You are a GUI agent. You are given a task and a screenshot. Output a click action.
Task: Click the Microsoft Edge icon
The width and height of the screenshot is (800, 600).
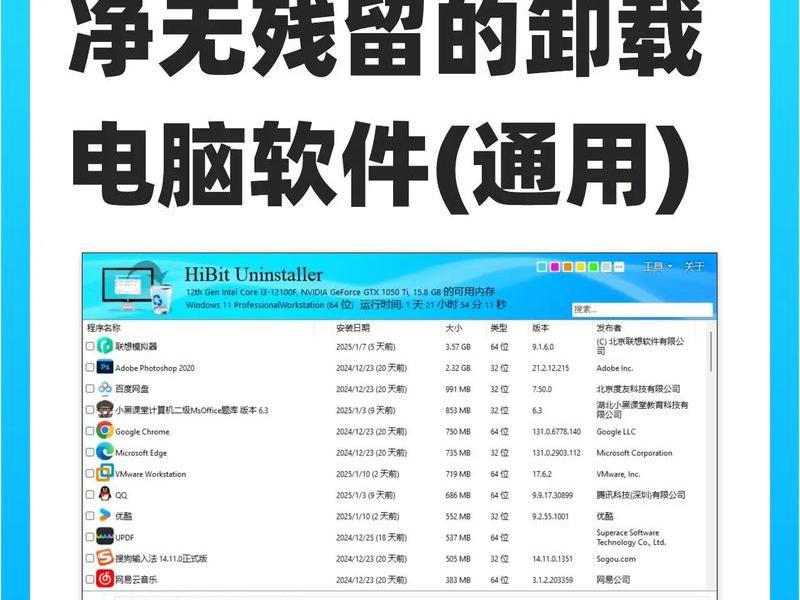point(105,452)
